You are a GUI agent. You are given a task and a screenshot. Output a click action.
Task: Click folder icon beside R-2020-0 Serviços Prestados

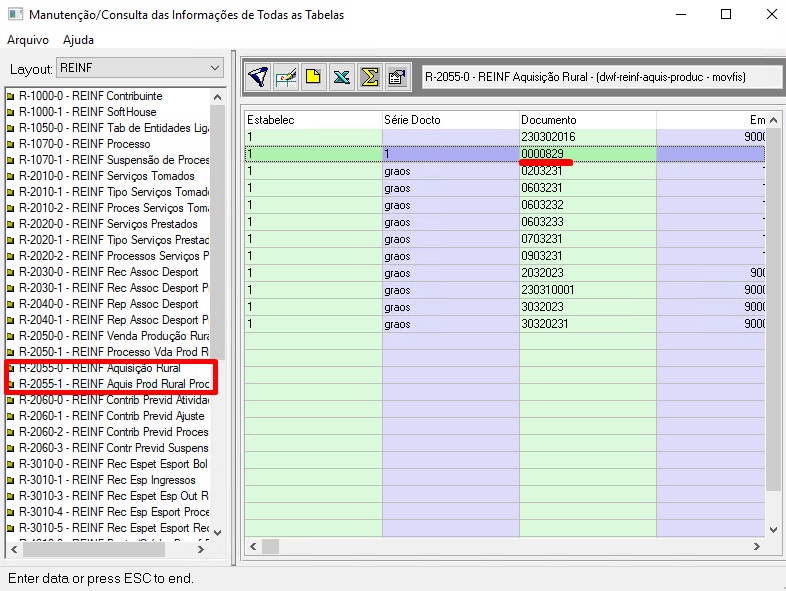(11, 225)
